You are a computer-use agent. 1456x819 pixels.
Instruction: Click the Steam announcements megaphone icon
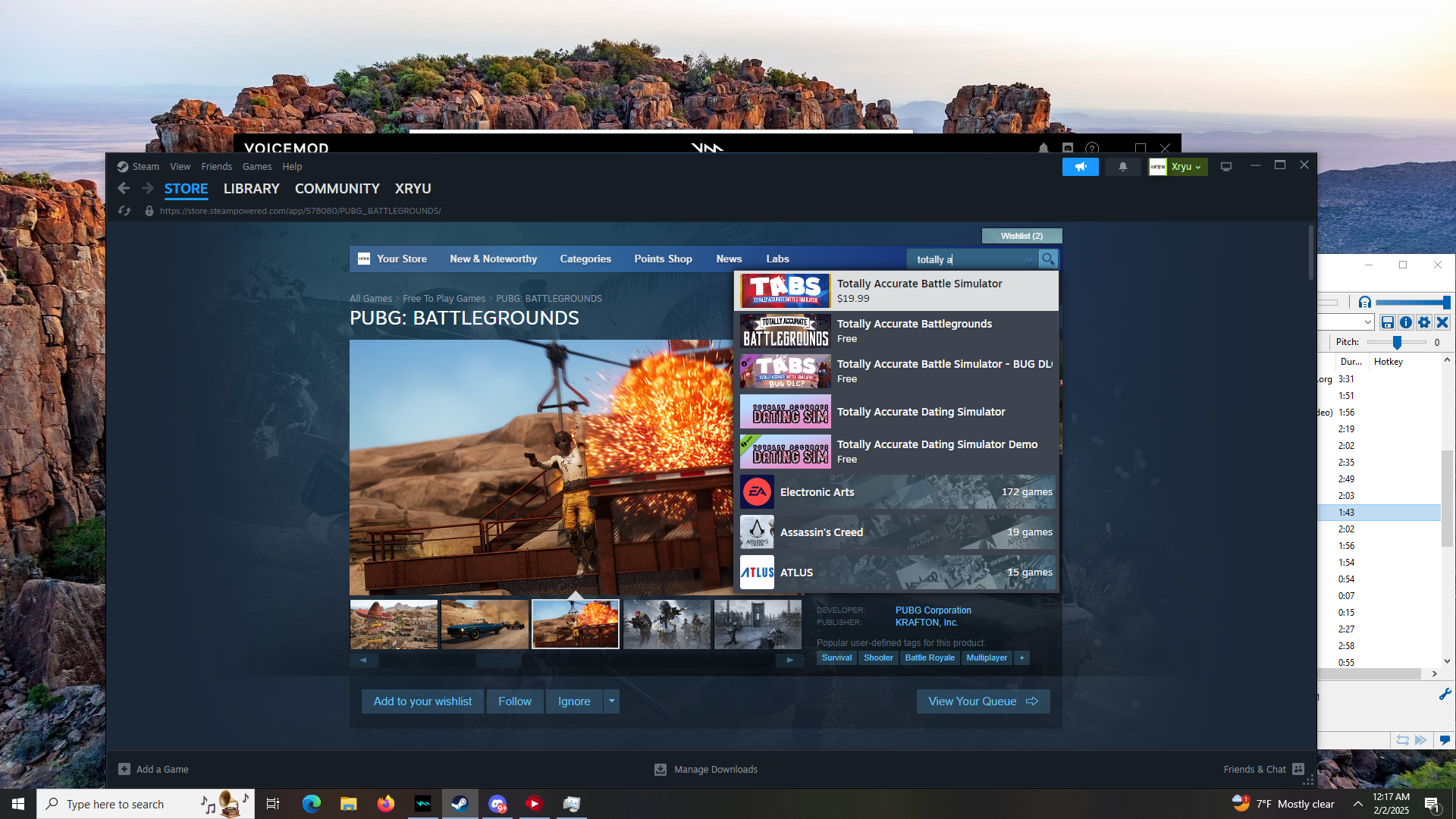(1080, 167)
